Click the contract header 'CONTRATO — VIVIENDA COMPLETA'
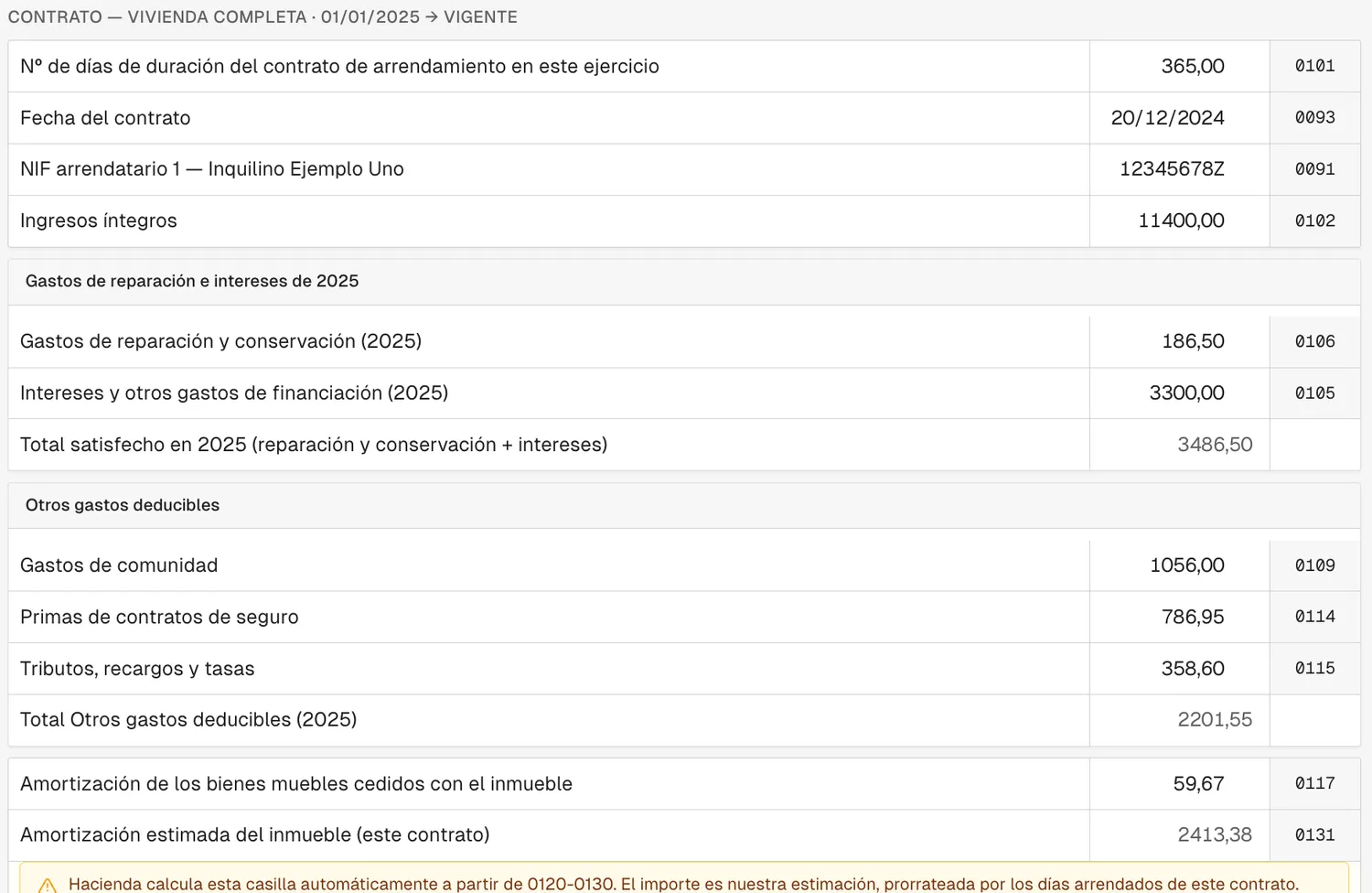1372x893 pixels. click(x=157, y=17)
